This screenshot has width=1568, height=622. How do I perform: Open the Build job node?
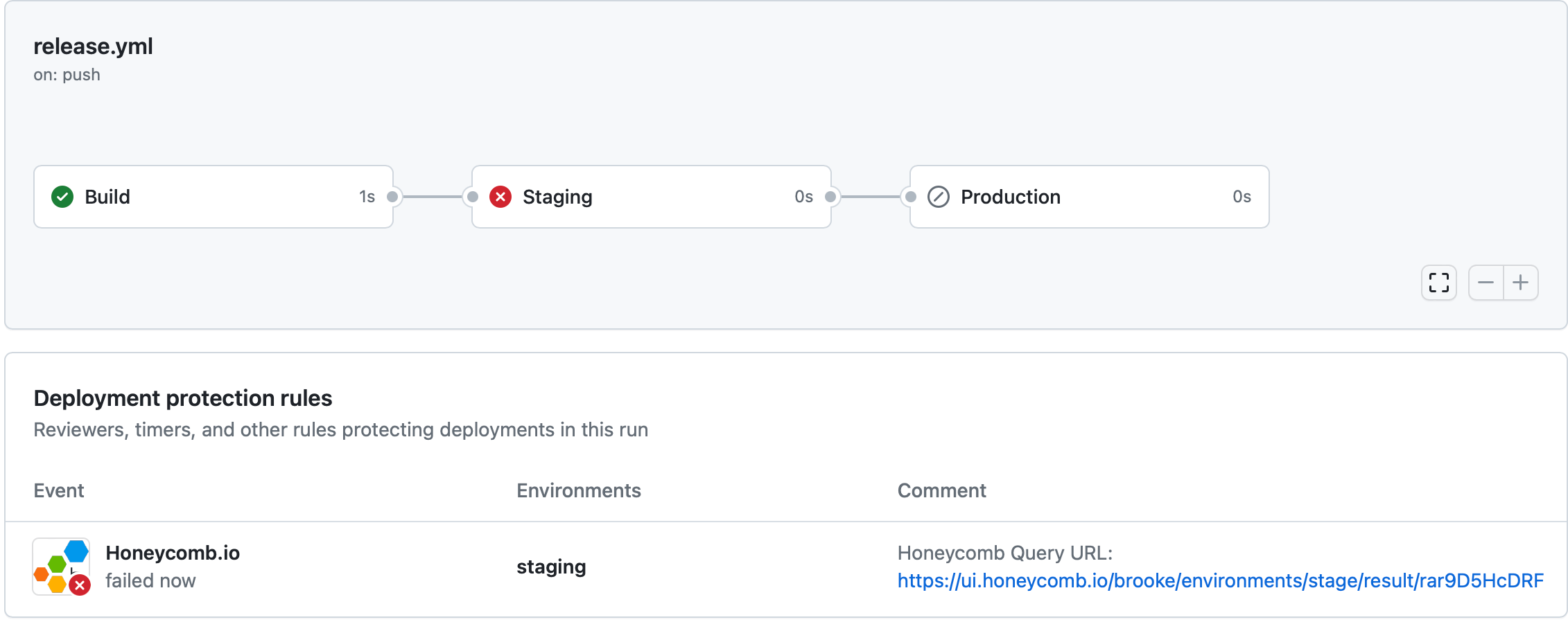point(214,197)
